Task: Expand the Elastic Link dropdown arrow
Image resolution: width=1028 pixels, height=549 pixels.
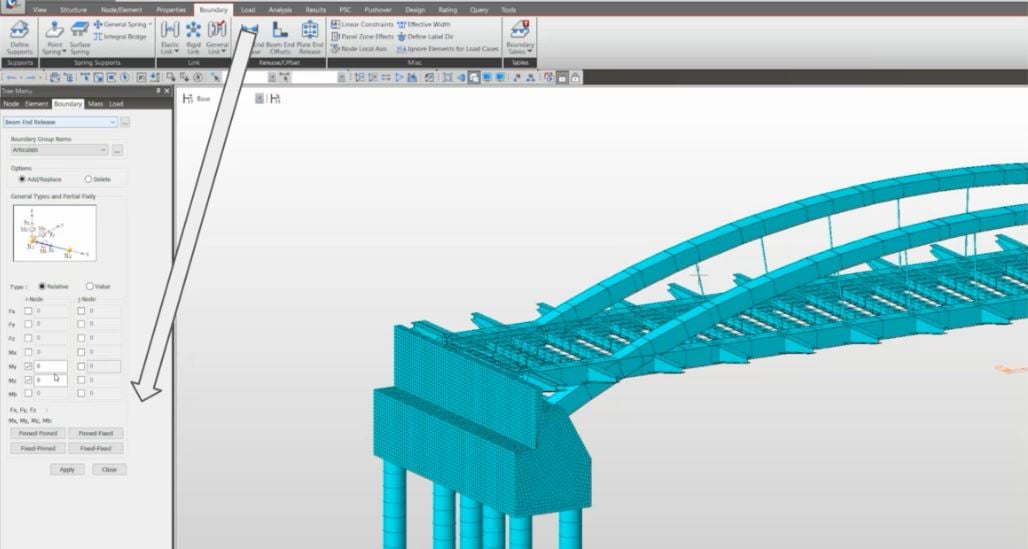Action: pos(178,52)
